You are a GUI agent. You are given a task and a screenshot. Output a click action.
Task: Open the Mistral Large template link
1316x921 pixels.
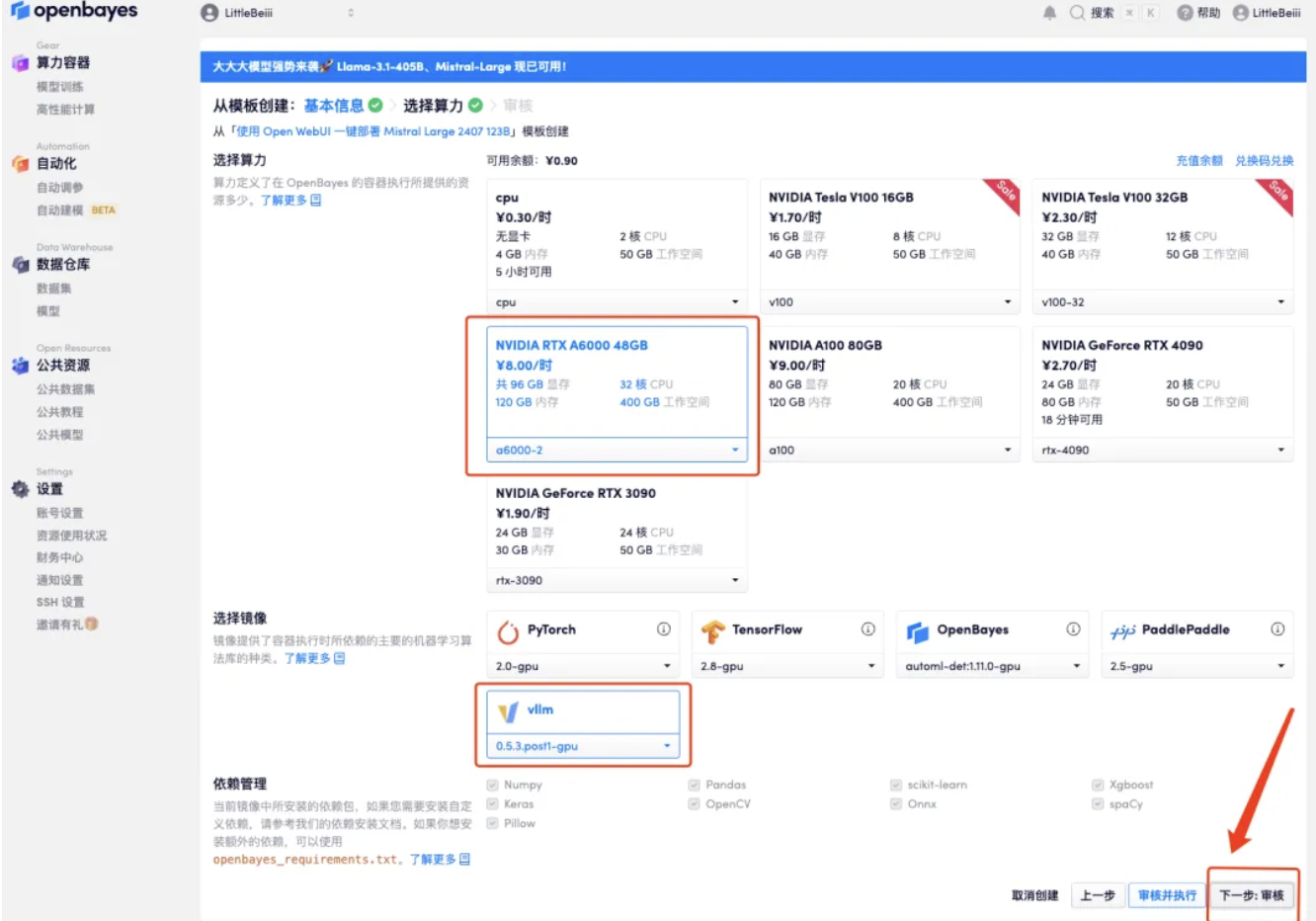coord(373,131)
